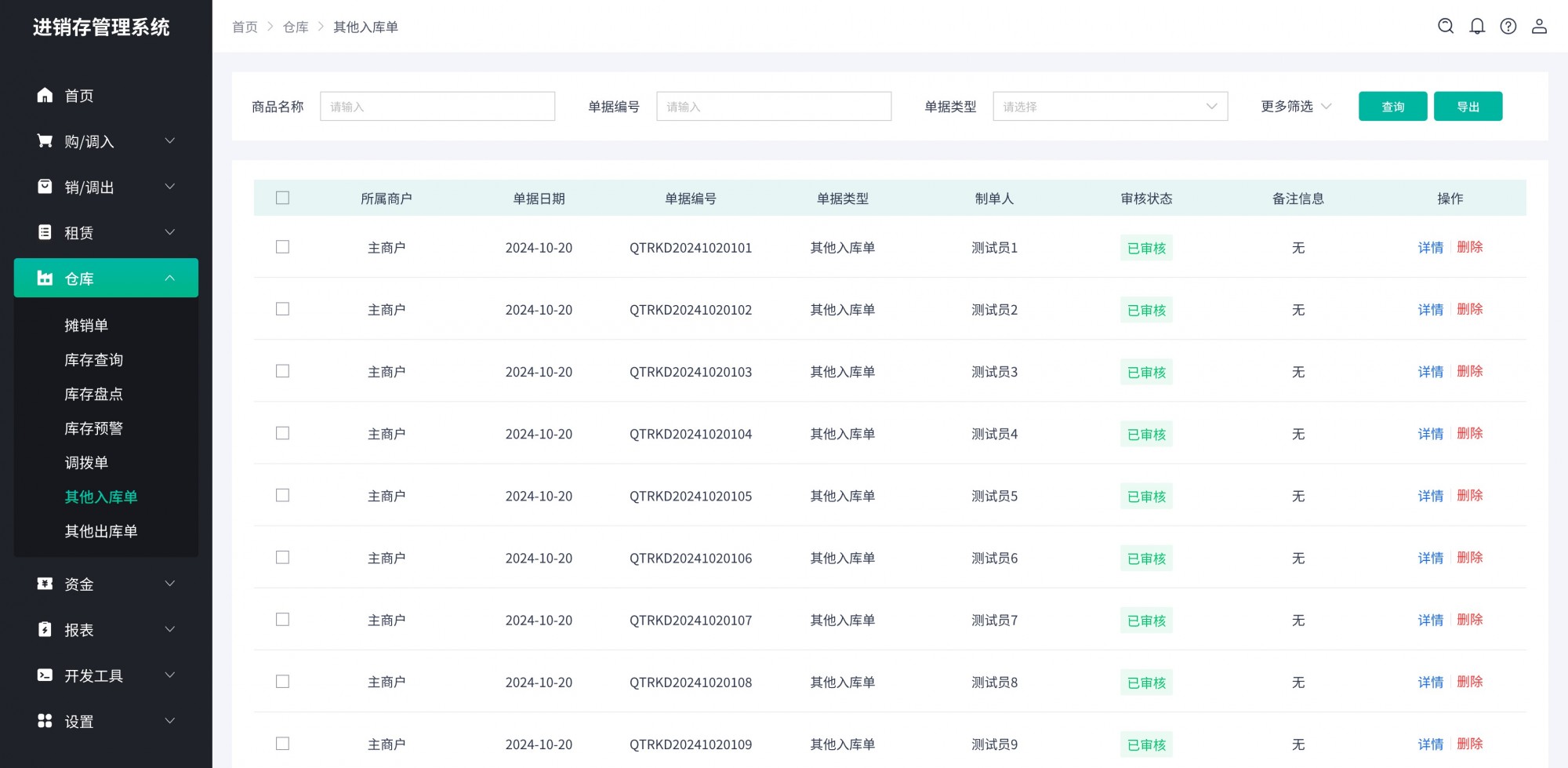1568x768 pixels.
Task: Click the home icon beside 首页
Action: [45, 95]
